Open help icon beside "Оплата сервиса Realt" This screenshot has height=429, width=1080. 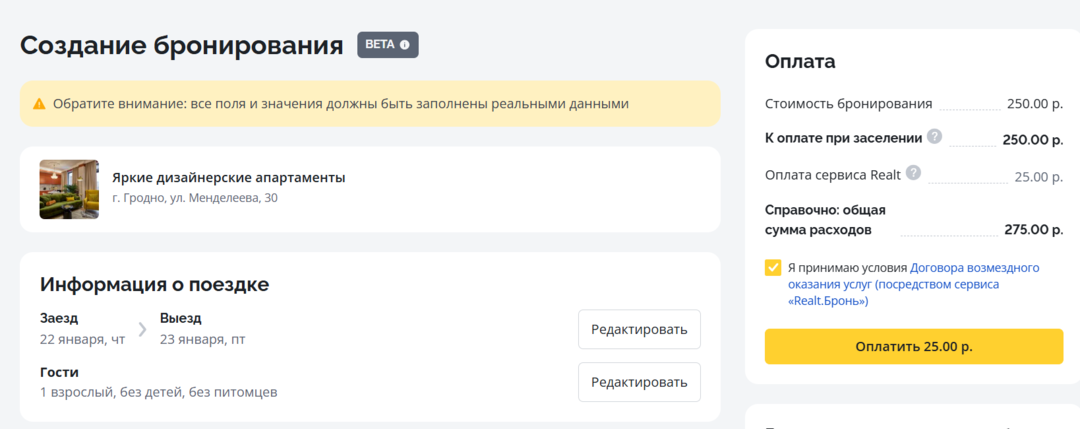(x=912, y=174)
